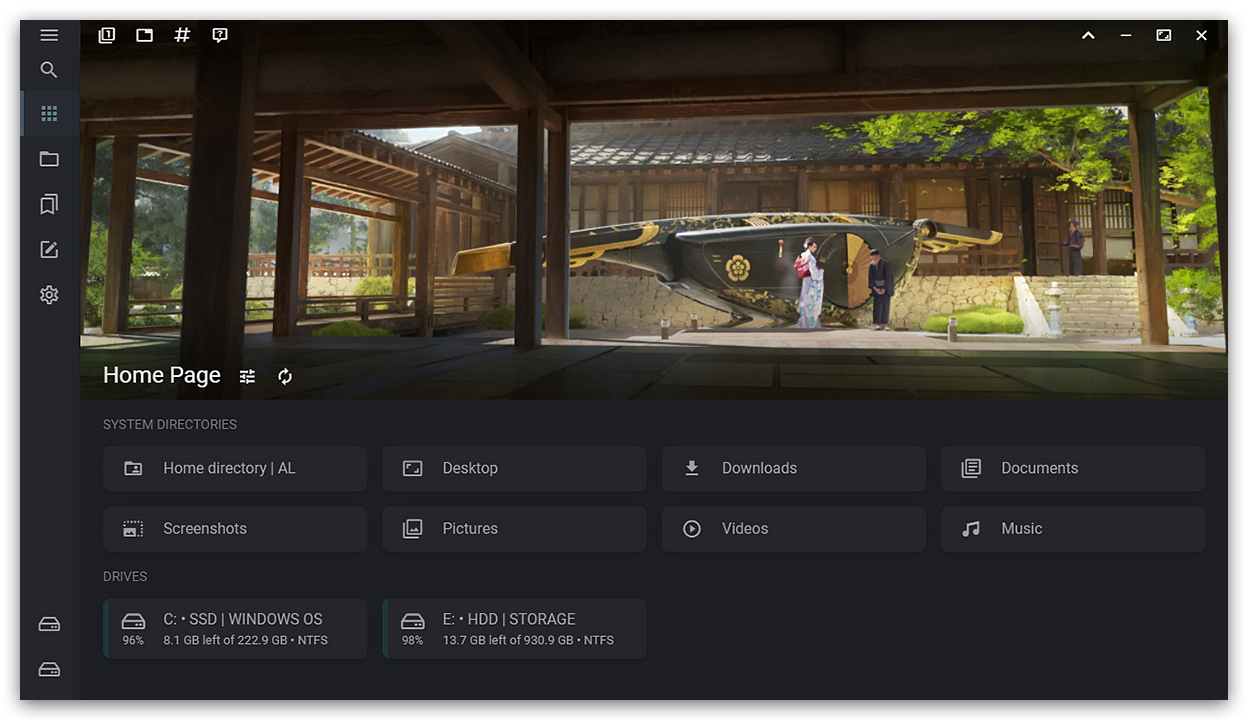
Task: Click the Desktop monitor icon
Action: click(x=412, y=468)
